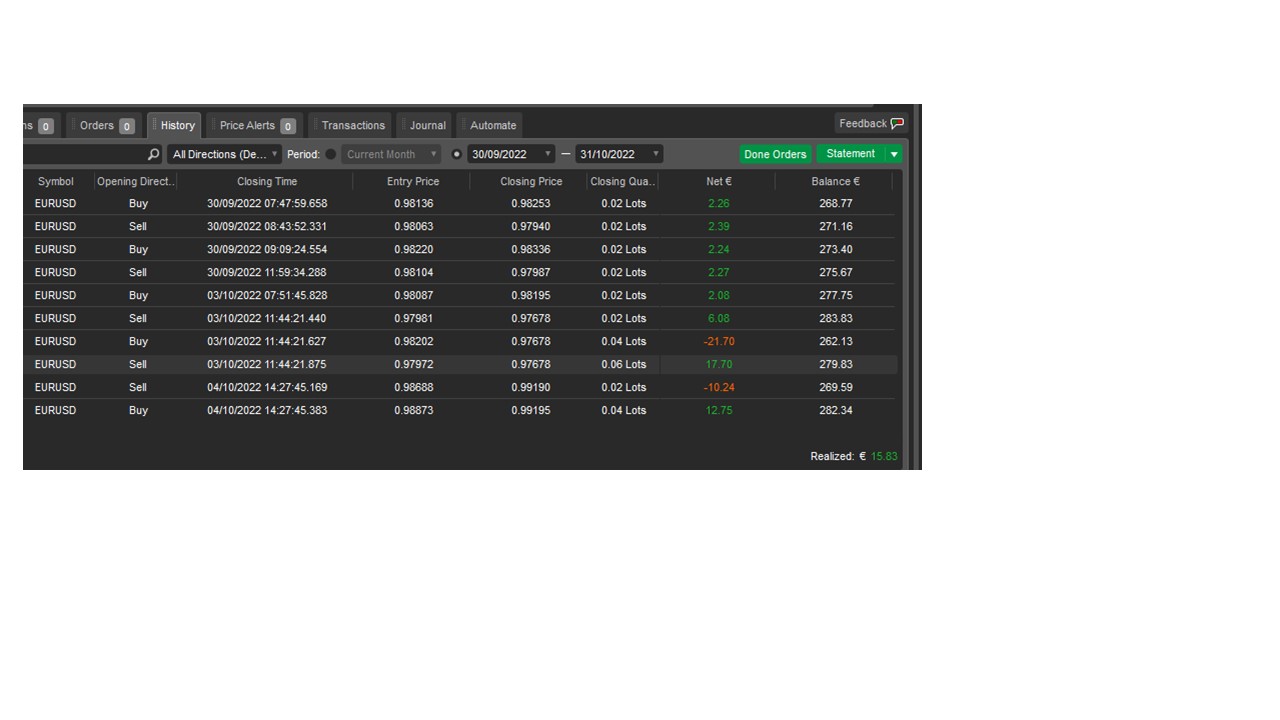This screenshot has height=720, width=1280.
Task: Switch to the Automate tab
Action: coord(490,125)
